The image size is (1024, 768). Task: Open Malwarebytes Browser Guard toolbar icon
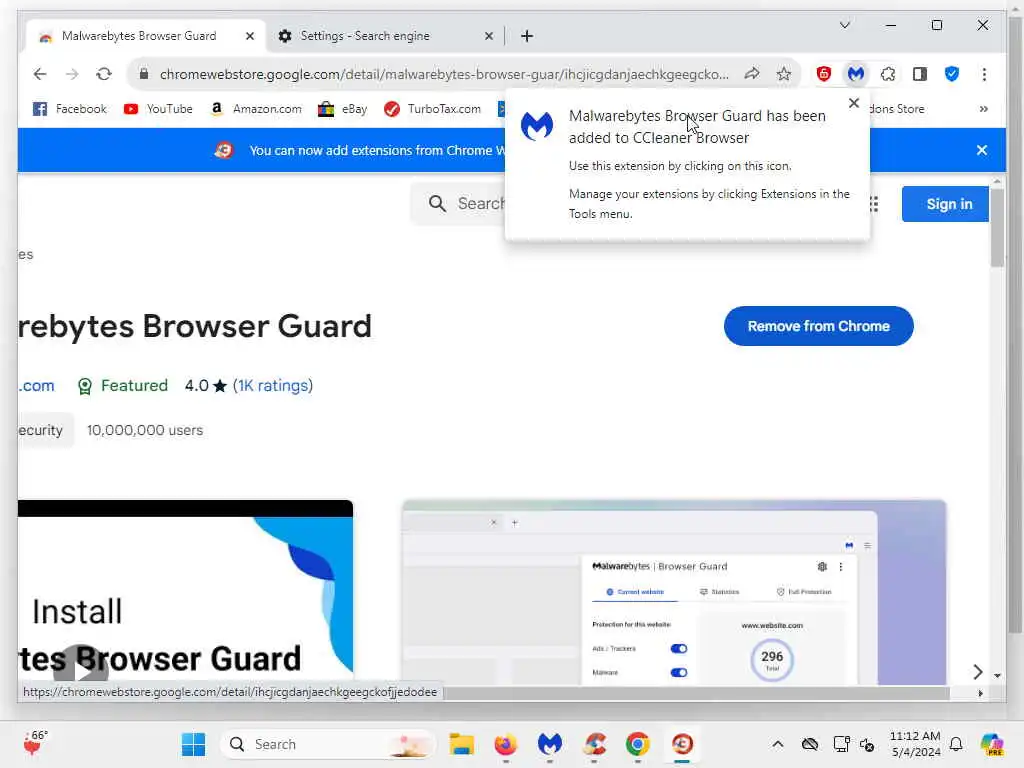[x=856, y=74]
